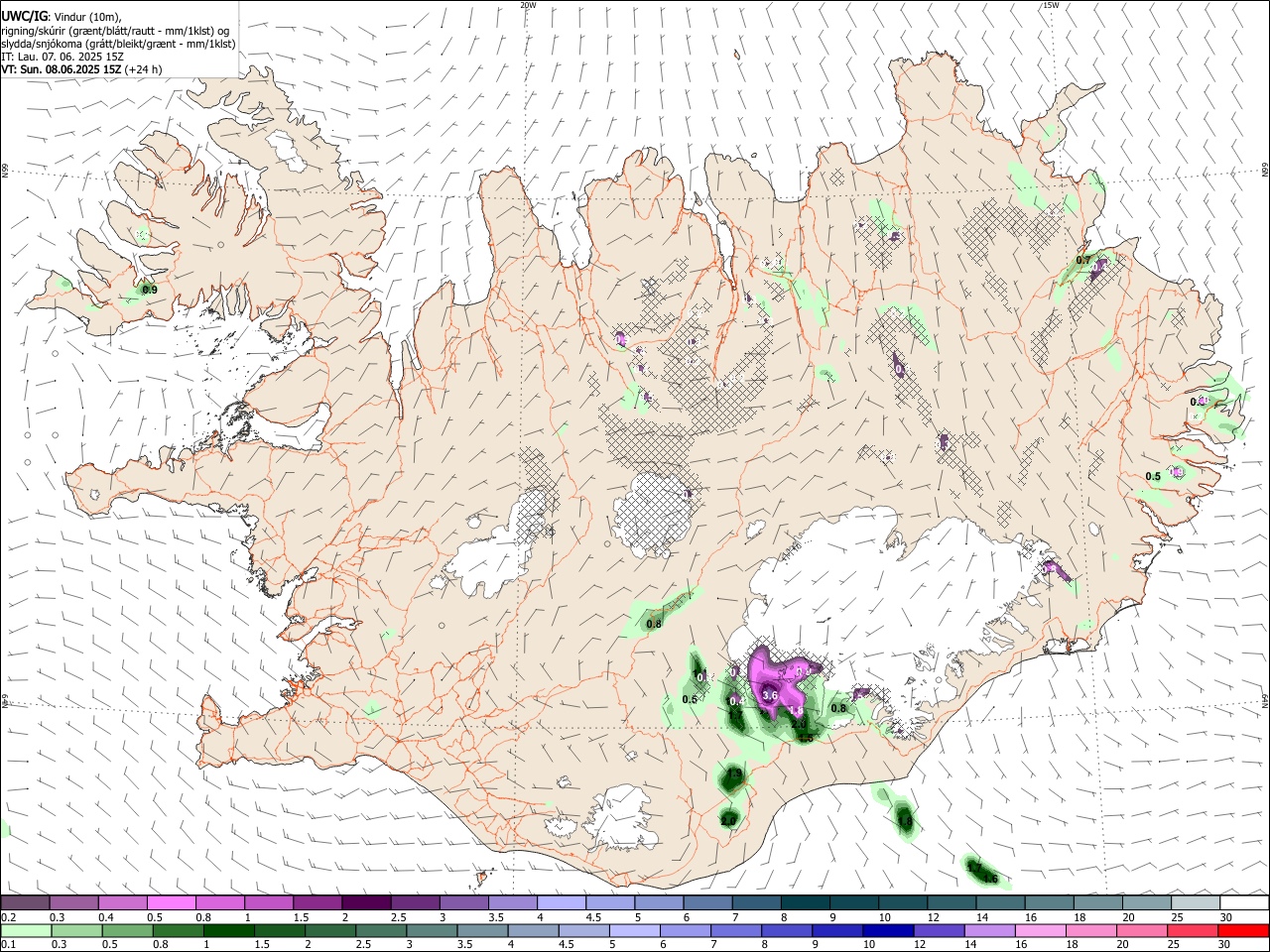Viewport: 1270px width, 952px height.
Task: Click the "slydda/snjókoma (grátt/bleikt/grænt - mm/1klst)" line
Action: pyautogui.click(x=119, y=44)
